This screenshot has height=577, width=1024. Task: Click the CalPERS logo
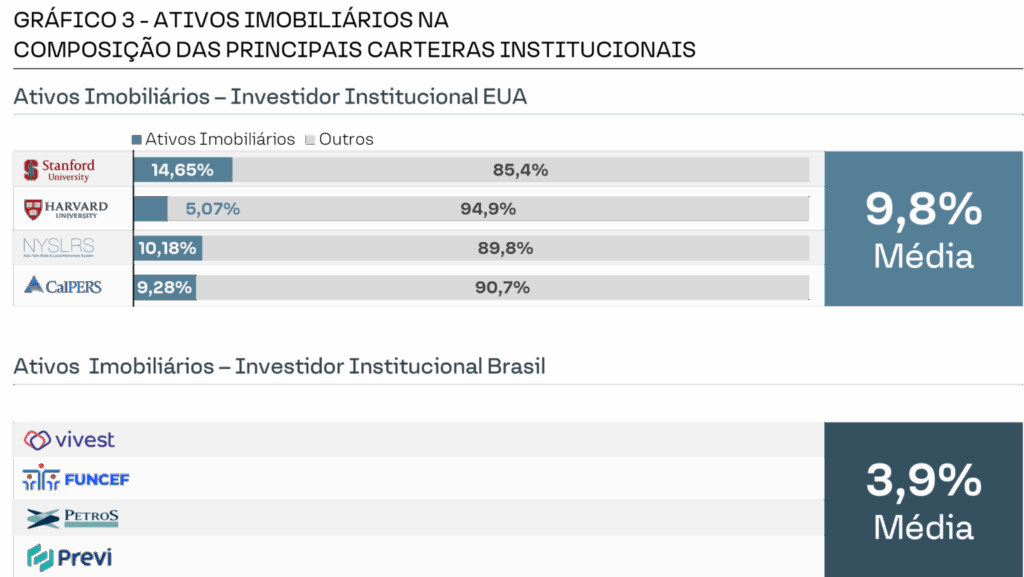pos(62,287)
